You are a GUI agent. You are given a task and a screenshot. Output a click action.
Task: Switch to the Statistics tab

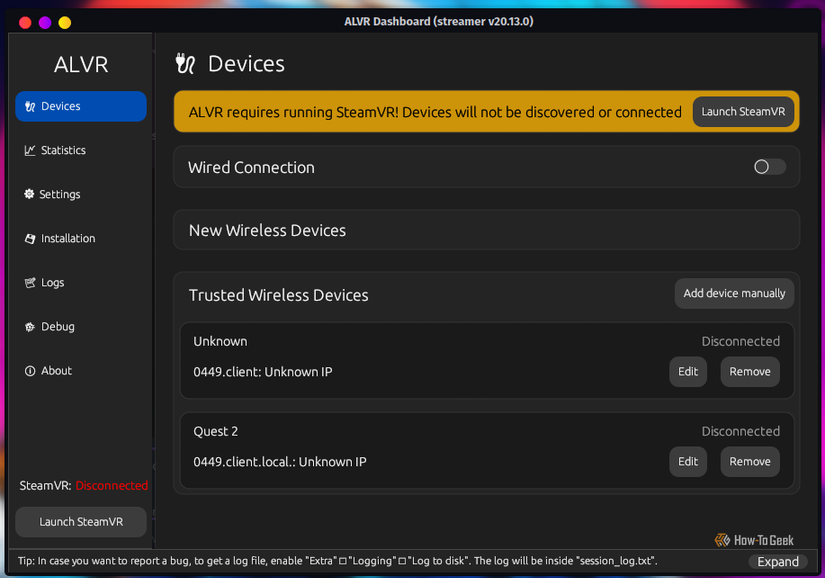pyautogui.click(x=62, y=150)
